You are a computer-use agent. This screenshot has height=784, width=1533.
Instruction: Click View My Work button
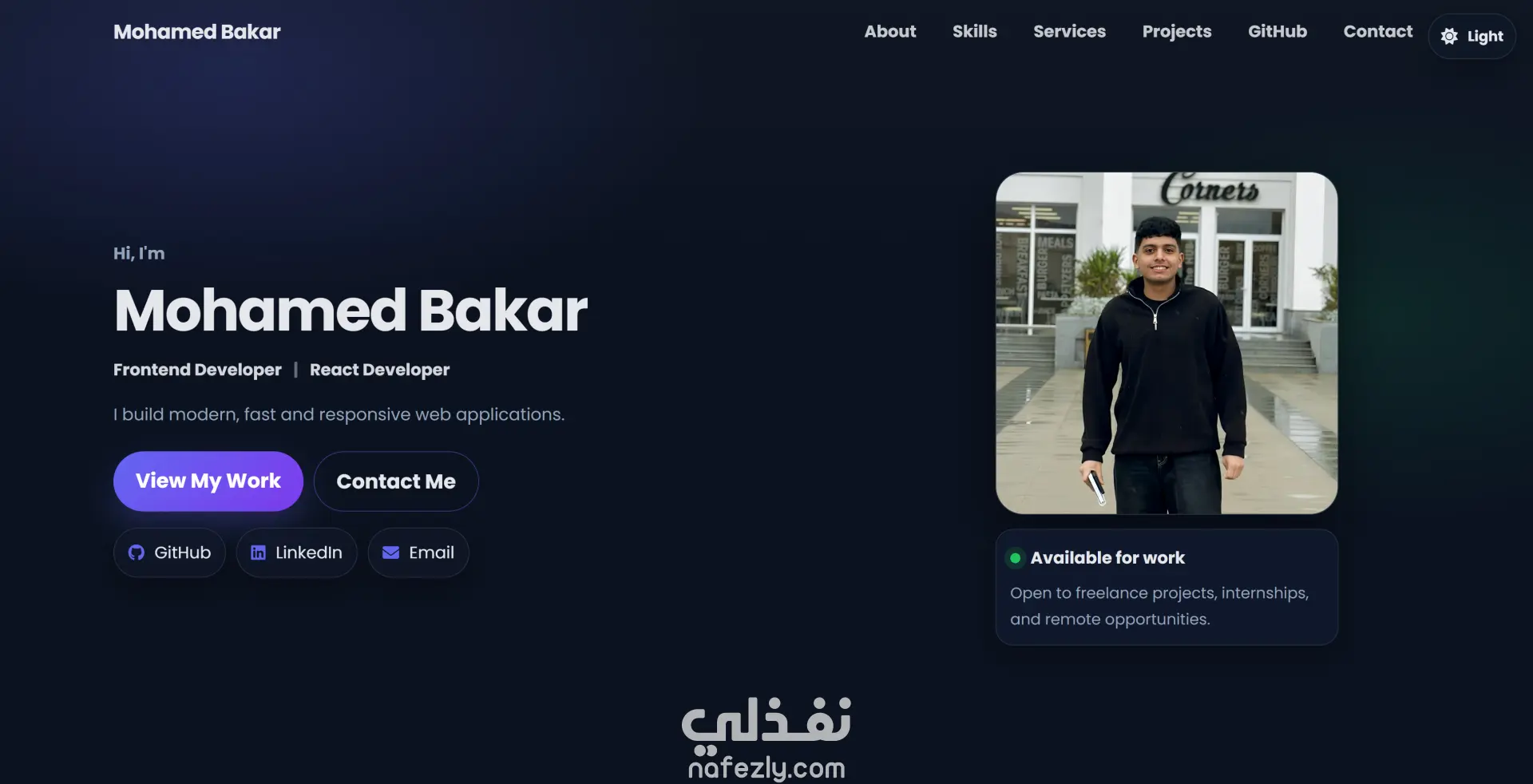tap(208, 481)
